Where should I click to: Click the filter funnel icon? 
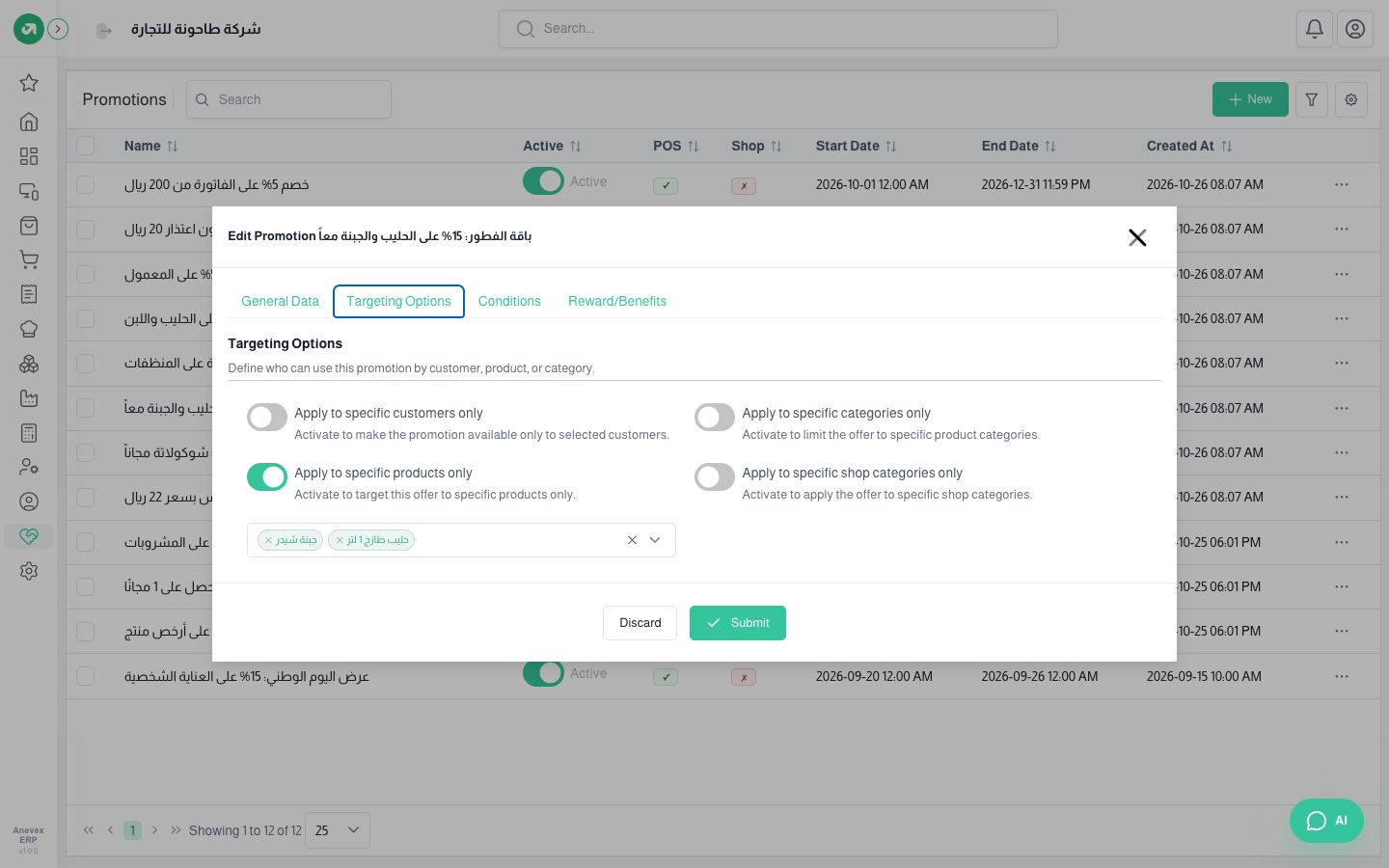point(1312,99)
